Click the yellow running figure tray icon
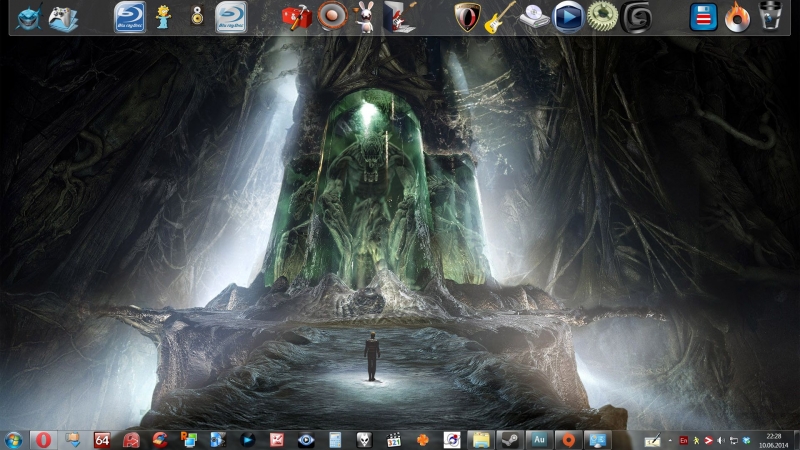The height and width of the screenshot is (450, 800). pos(696,440)
